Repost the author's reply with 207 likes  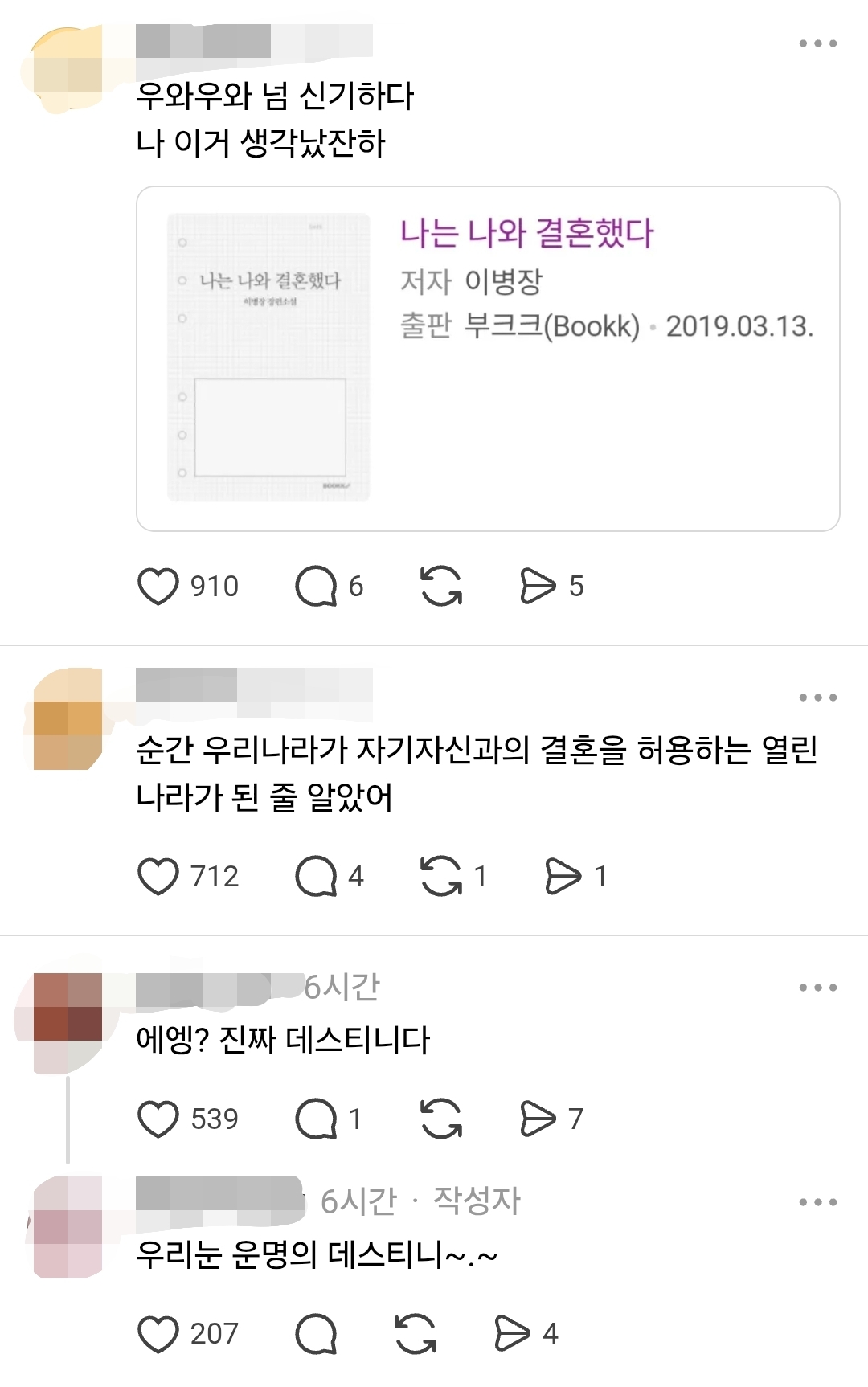[x=416, y=1334]
